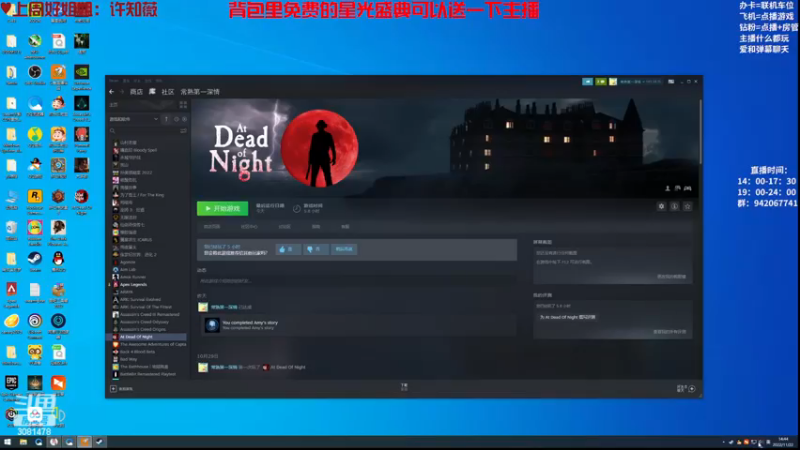Click the controller support icon on banner

coord(688,188)
